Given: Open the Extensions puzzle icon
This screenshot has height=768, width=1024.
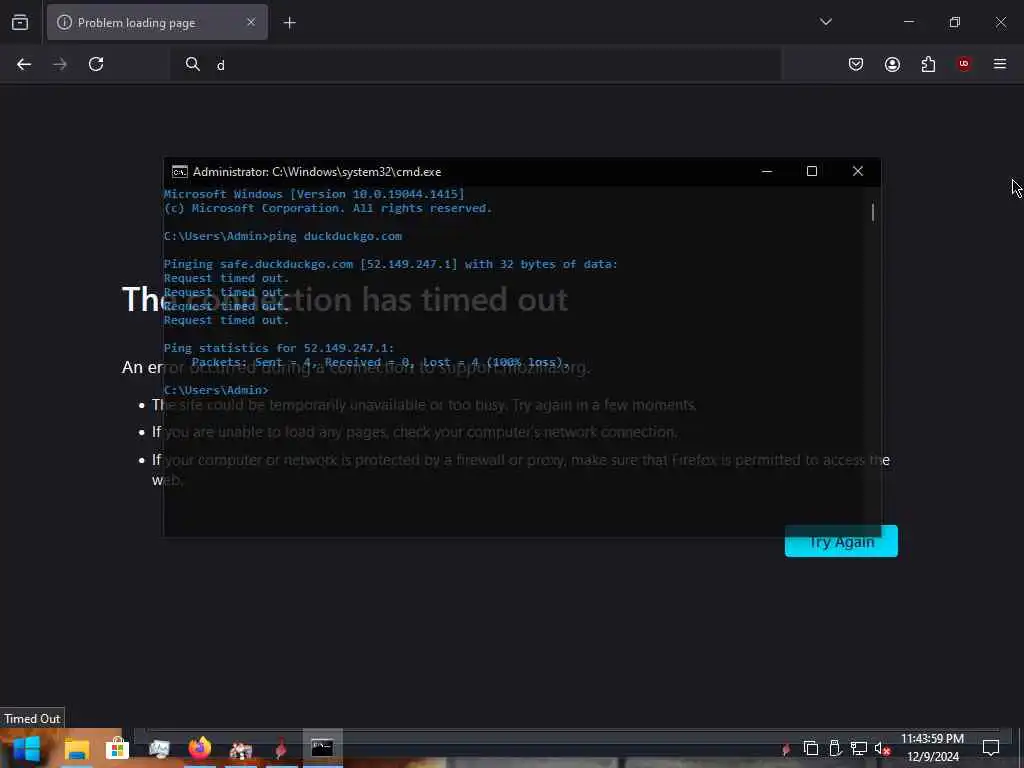Looking at the screenshot, I should coord(928,64).
